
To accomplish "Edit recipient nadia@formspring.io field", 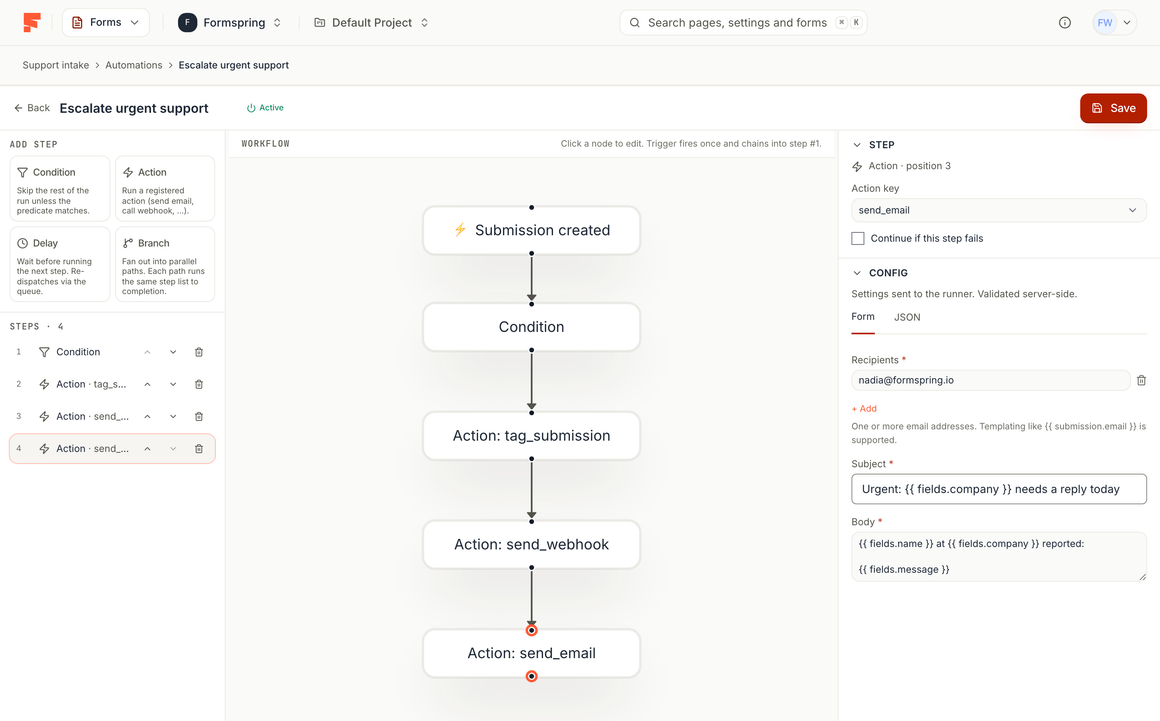I will [991, 380].
